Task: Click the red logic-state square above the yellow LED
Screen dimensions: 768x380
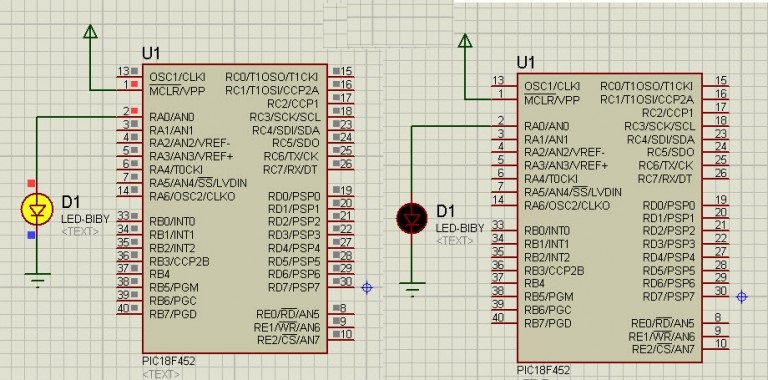Action: (x=31, y=183)
